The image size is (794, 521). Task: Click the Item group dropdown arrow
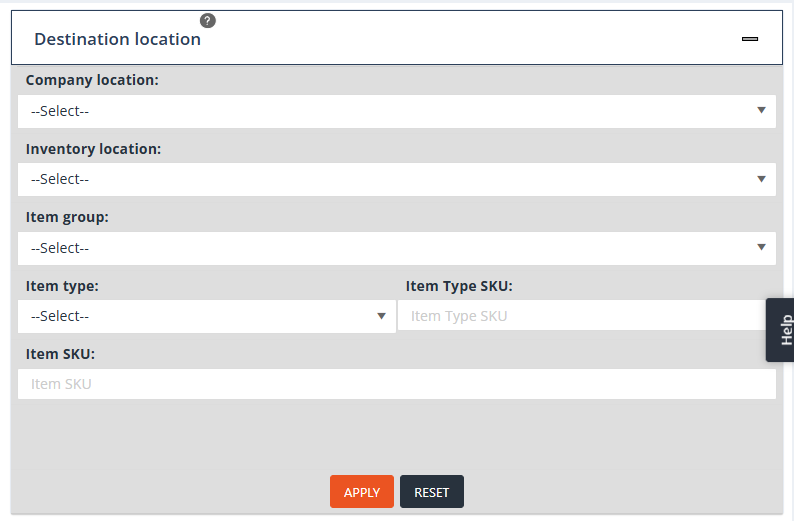pos(761,248)
